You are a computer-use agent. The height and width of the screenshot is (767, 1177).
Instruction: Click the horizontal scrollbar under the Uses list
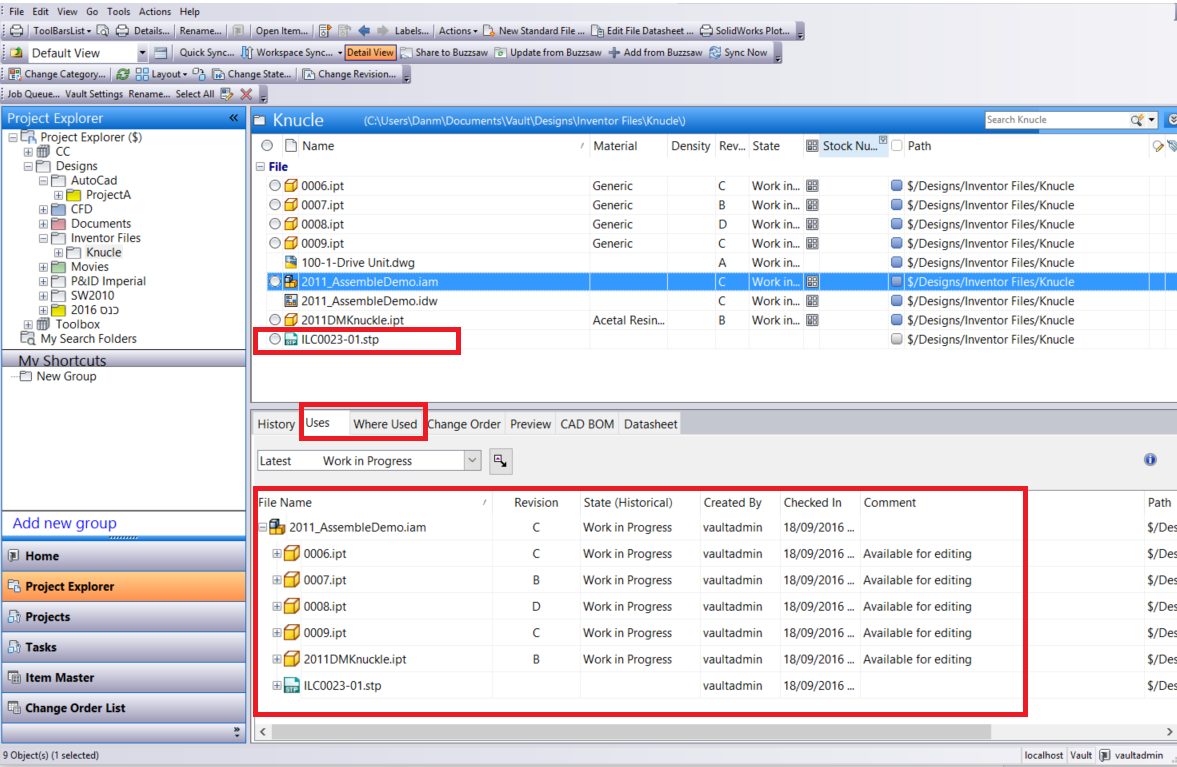coord(631,731)
